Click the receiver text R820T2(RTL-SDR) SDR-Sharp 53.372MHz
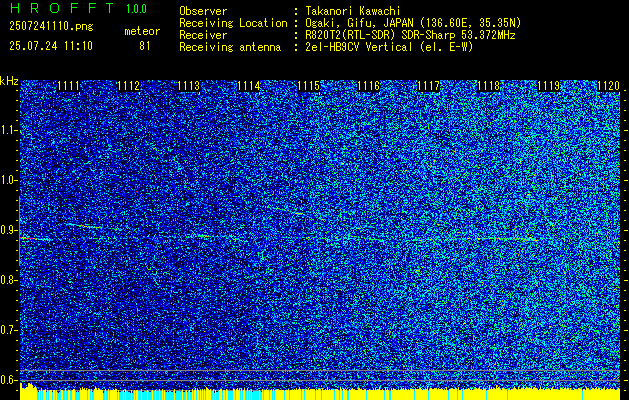This screenshot has height=400, width=629. pos(410,35)
